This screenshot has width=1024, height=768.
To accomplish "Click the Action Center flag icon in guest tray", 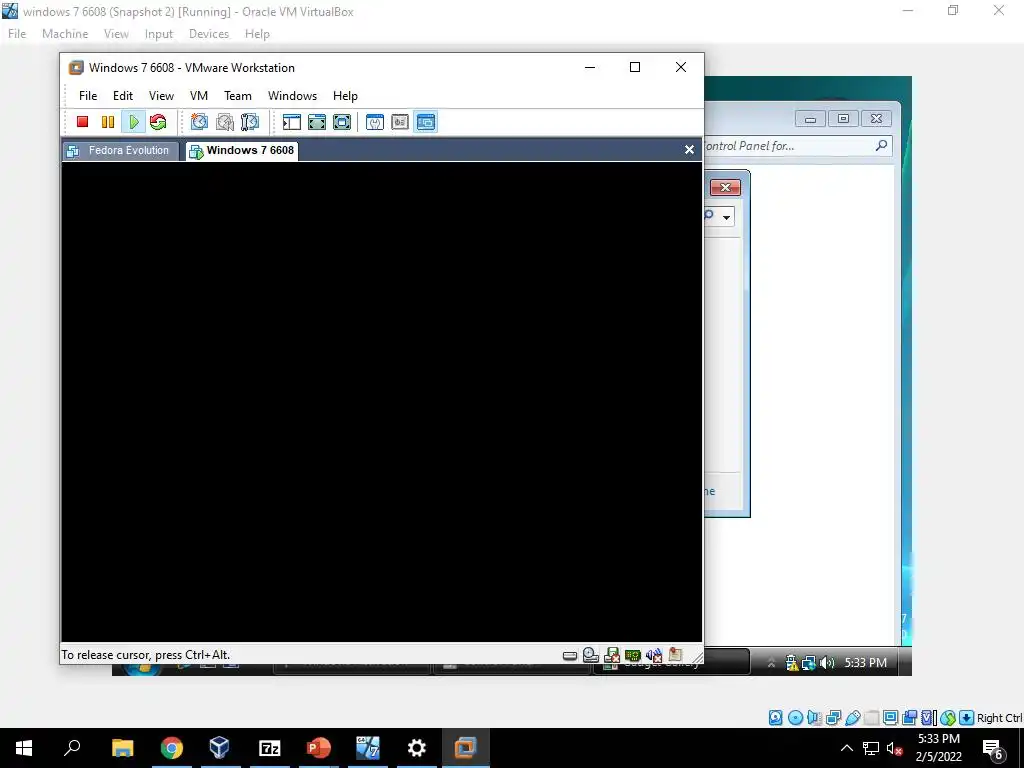I will (792, 664).
